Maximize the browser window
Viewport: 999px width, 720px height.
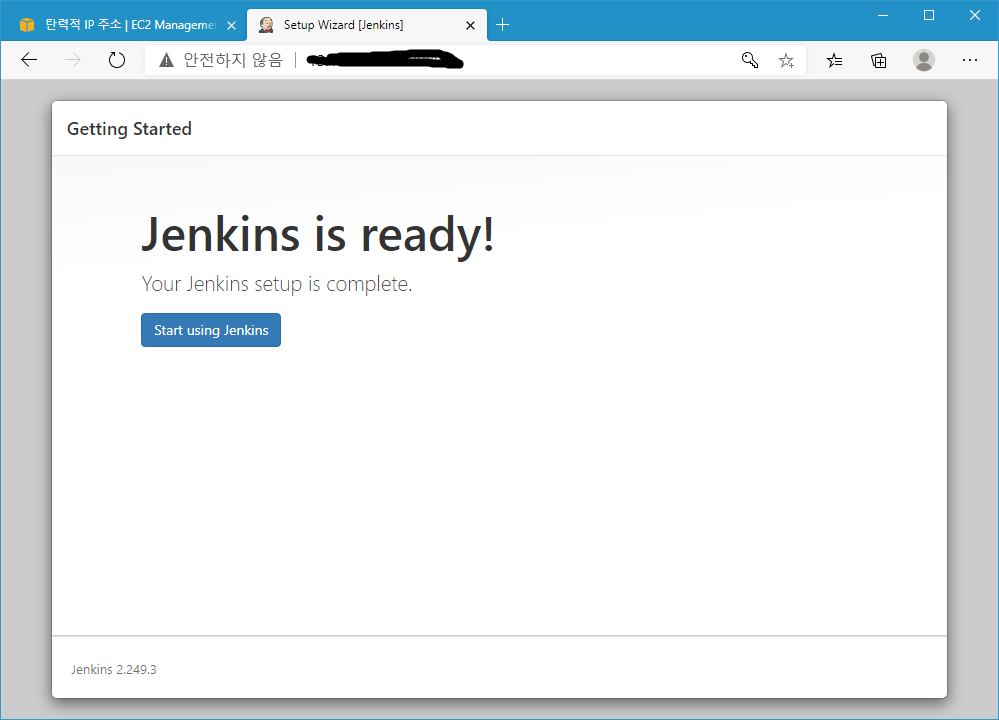[x=929, y=15]
